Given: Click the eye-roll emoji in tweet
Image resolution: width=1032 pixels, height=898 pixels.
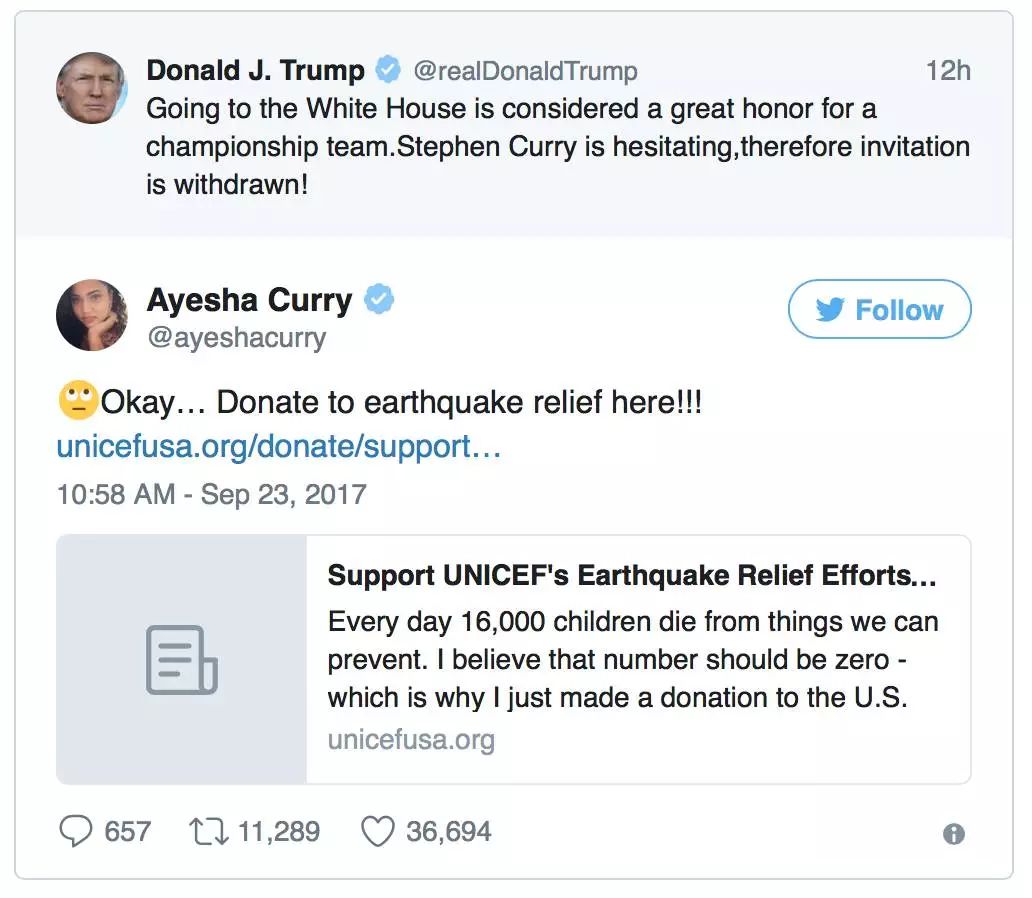Looking at the screenshot, I should click(78, 400).
